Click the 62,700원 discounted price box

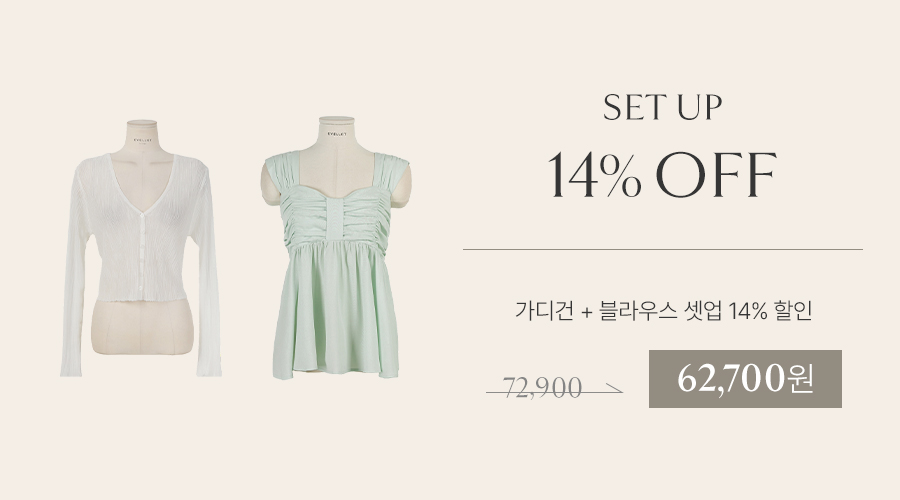click(745, 379)
